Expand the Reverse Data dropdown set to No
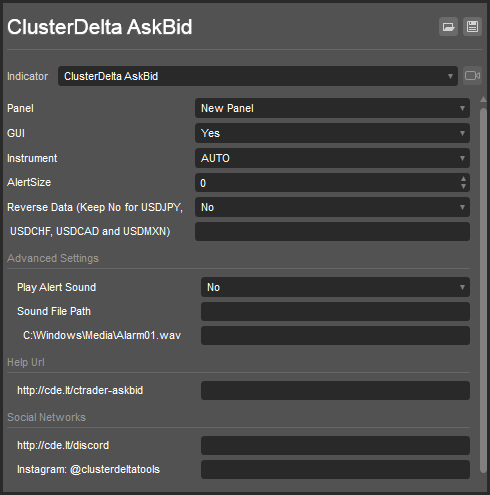Viewport: 490px width, 495px height. click(332, 207)
